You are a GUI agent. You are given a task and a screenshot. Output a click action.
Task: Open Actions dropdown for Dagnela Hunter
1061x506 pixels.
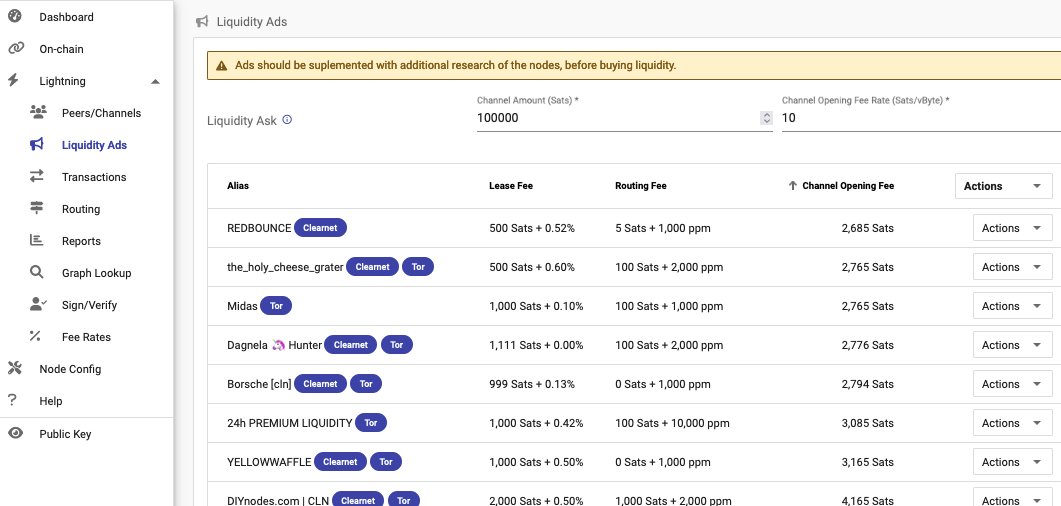(1012, 345)
